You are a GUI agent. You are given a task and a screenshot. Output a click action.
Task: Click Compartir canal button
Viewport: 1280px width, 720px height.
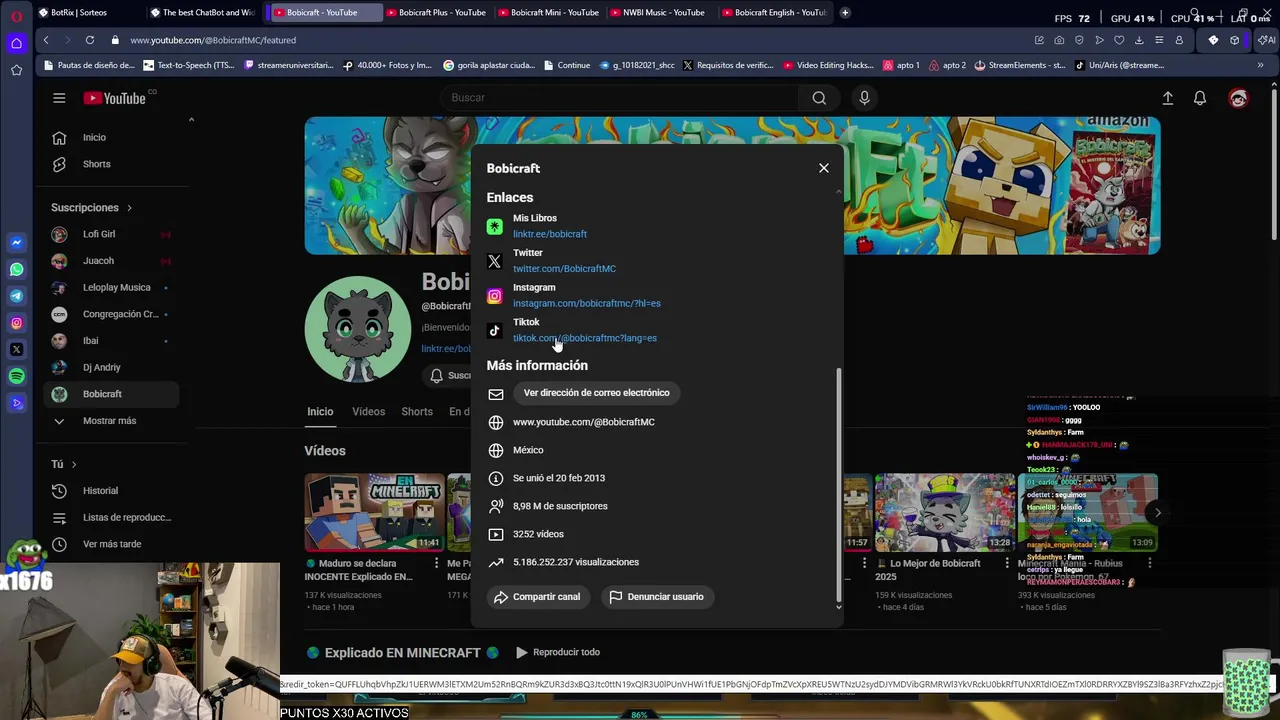tap(538, 597)
